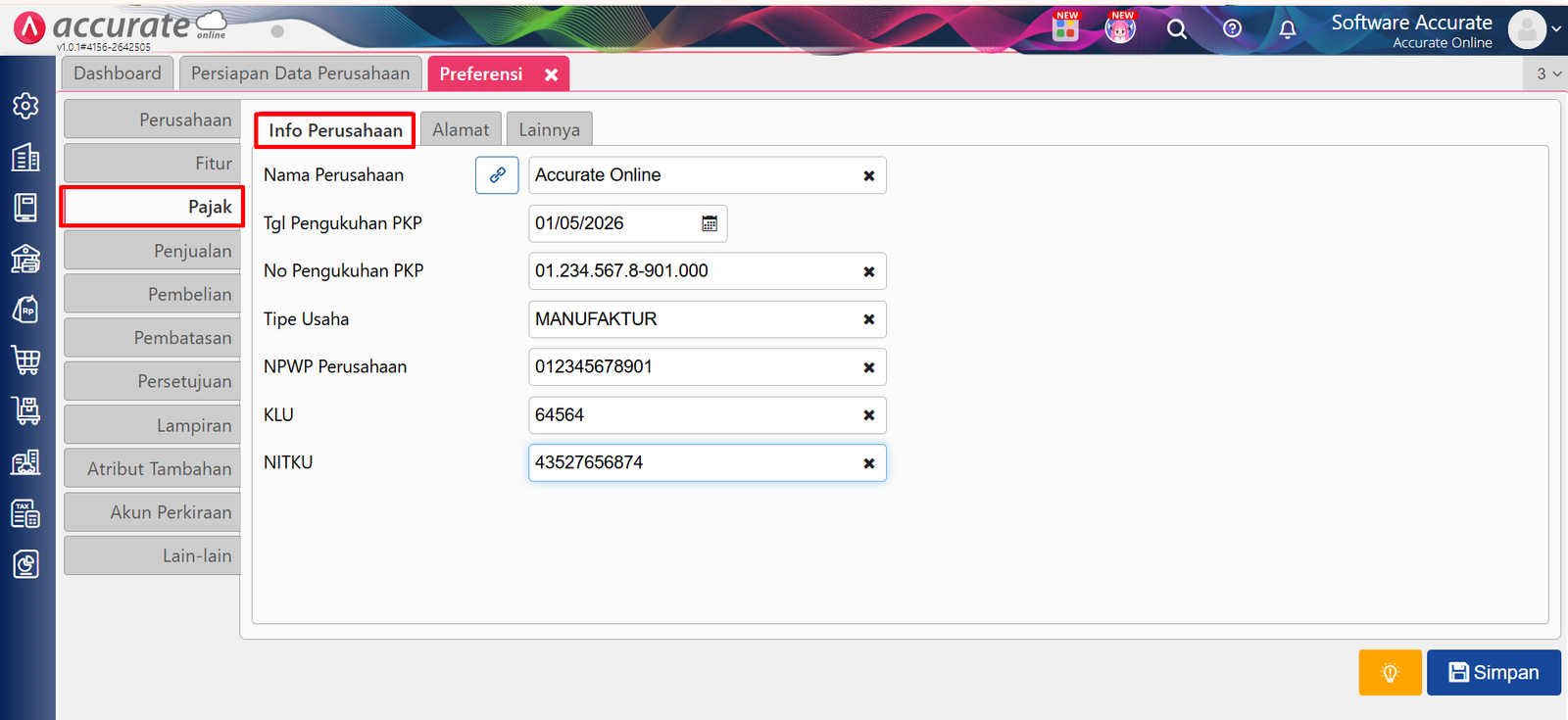Switch to Persiapan Data Perusahaan tab
1568x720 pixels.
(x=301, y=73)
